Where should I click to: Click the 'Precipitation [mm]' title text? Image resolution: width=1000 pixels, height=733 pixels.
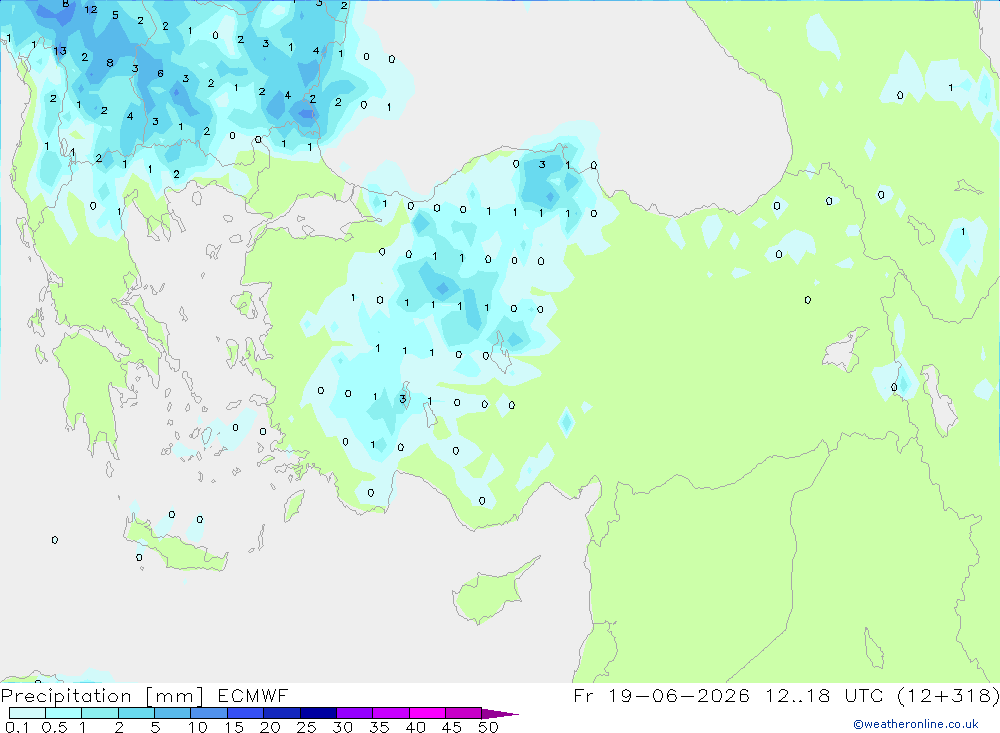click(x=102, y=695)
